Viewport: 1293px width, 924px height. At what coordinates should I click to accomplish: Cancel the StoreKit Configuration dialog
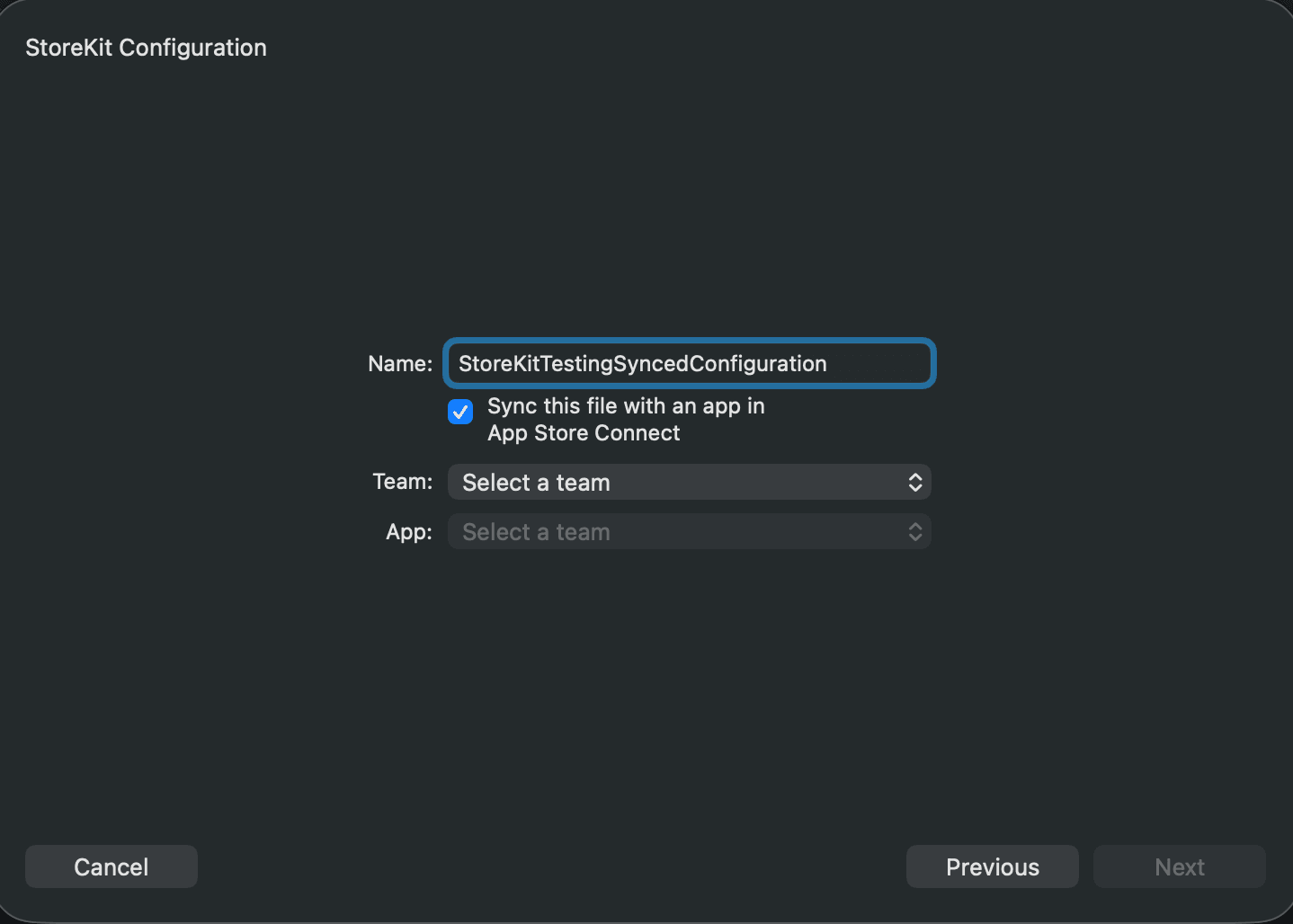click(x=111, y=866)
